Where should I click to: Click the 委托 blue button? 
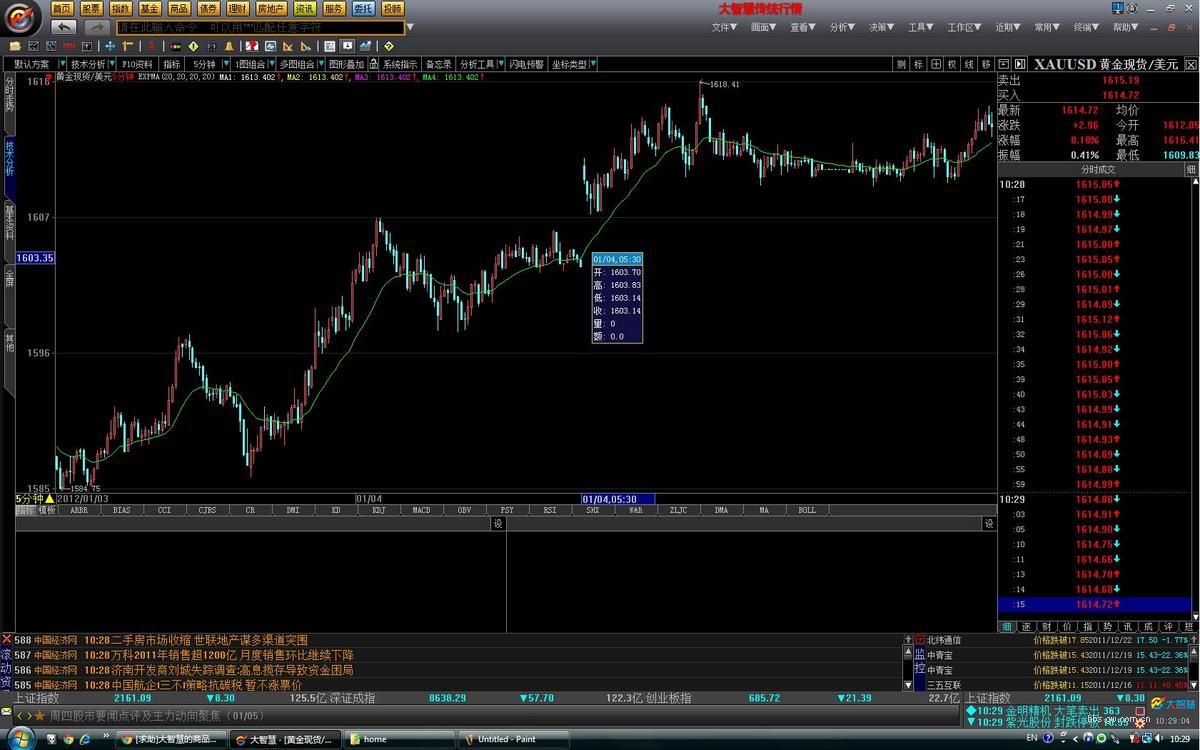[363, 8]
